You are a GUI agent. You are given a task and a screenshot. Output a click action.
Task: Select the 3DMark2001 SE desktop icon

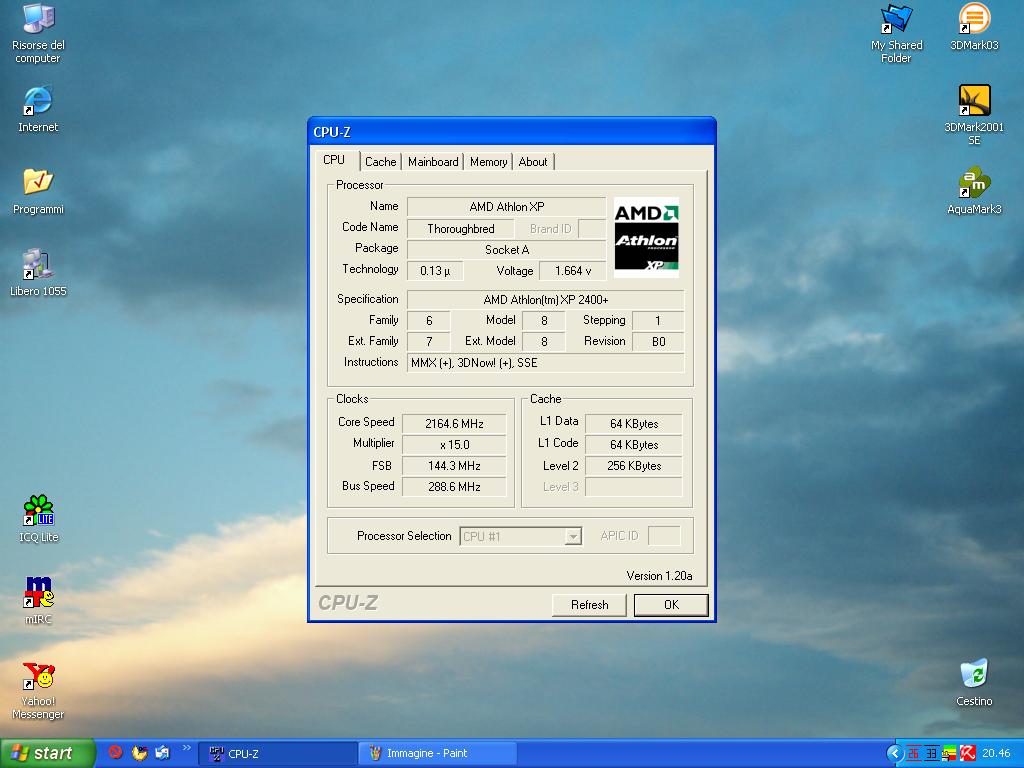click(974, 115)
